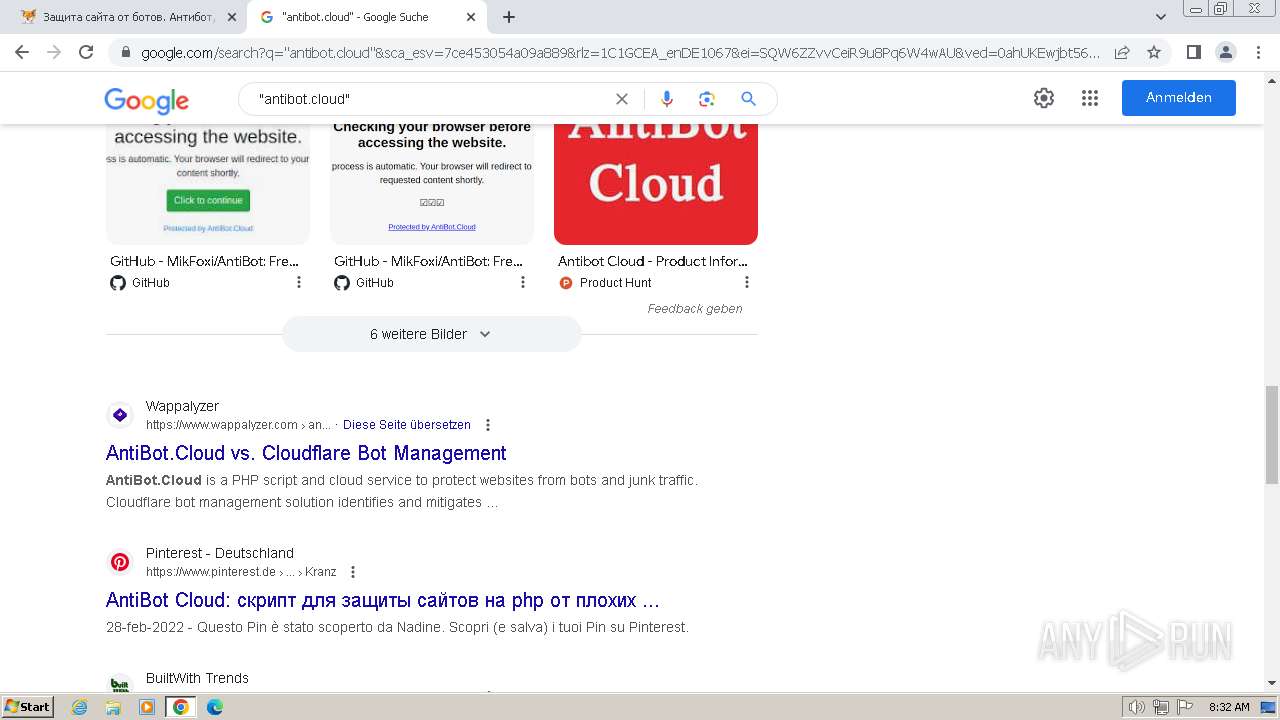Open the AntiBot Cloud Pinterest result link
This screenshot has width=1280, height=720.
382,601
